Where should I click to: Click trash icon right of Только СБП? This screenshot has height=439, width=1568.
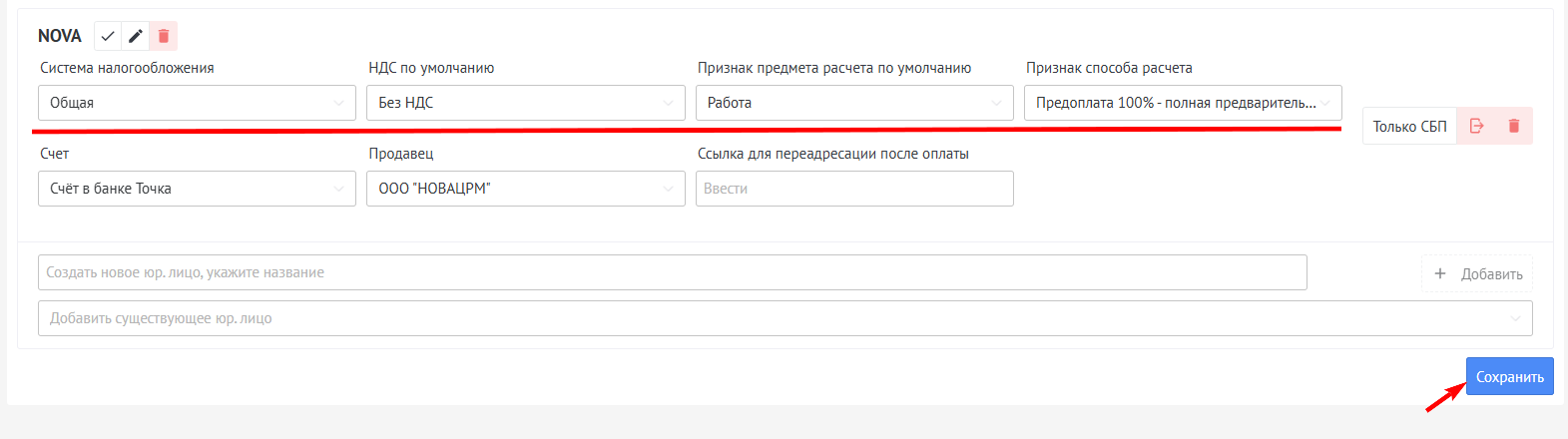[x=1514, y=126]
